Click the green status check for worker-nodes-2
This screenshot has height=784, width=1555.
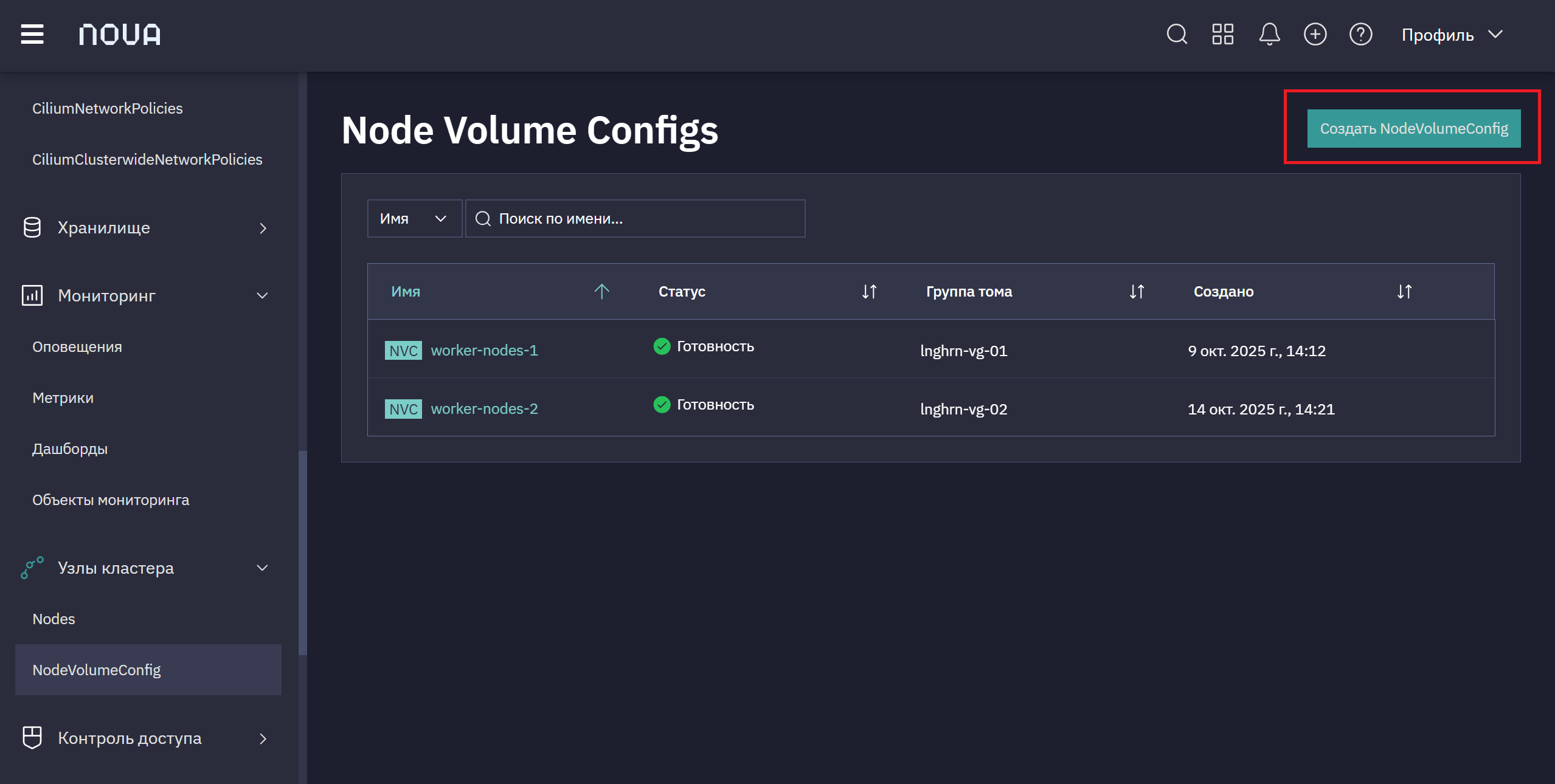(662, 404)
